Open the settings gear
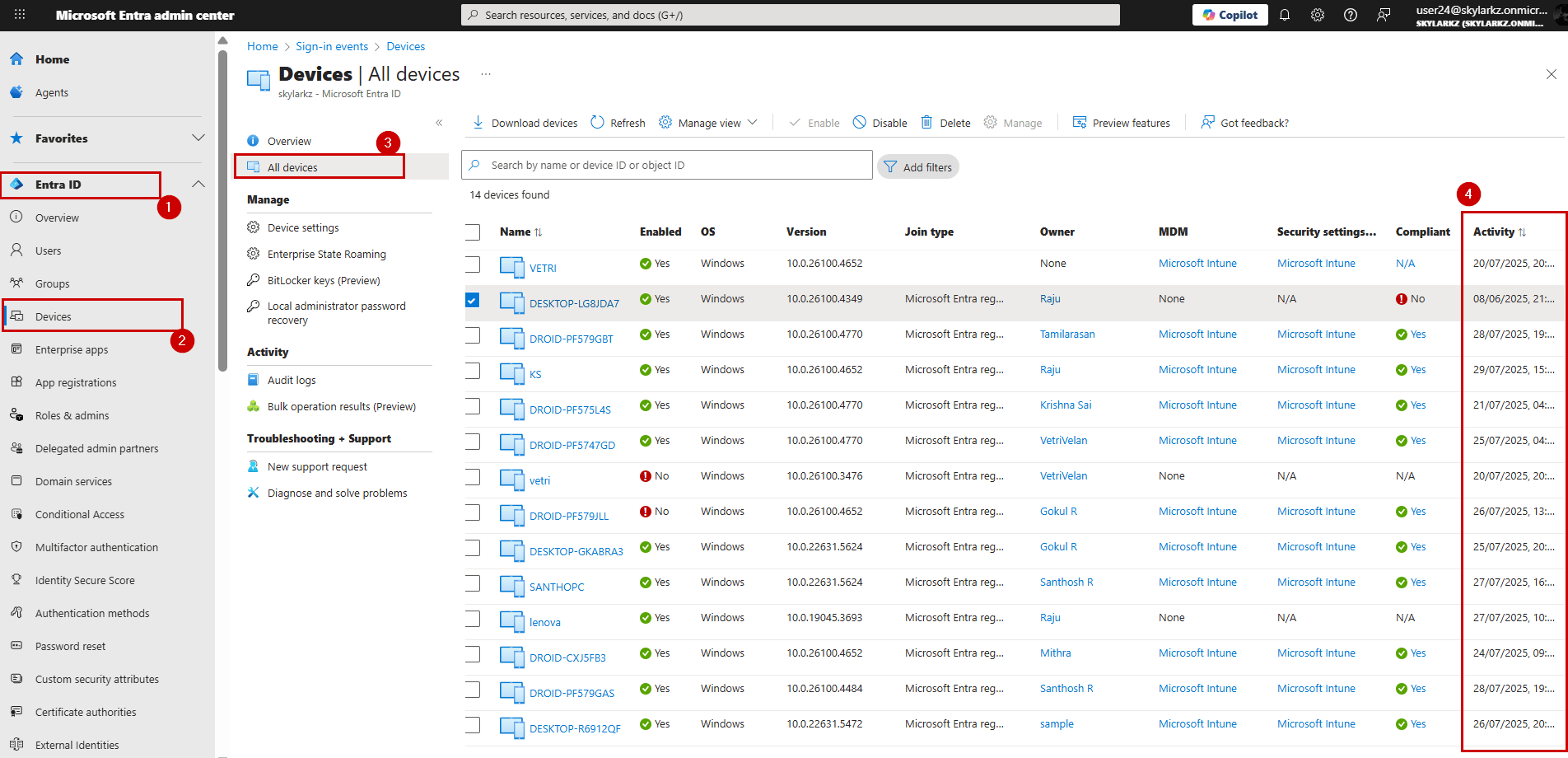 (x=1318, y=14)
